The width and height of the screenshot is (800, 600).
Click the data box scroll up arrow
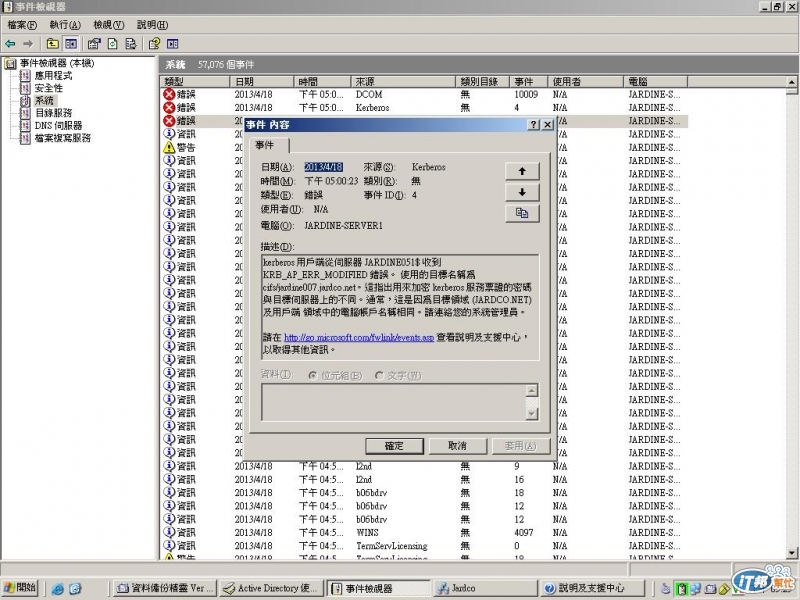pyautogui.click(x=532, y=391)
